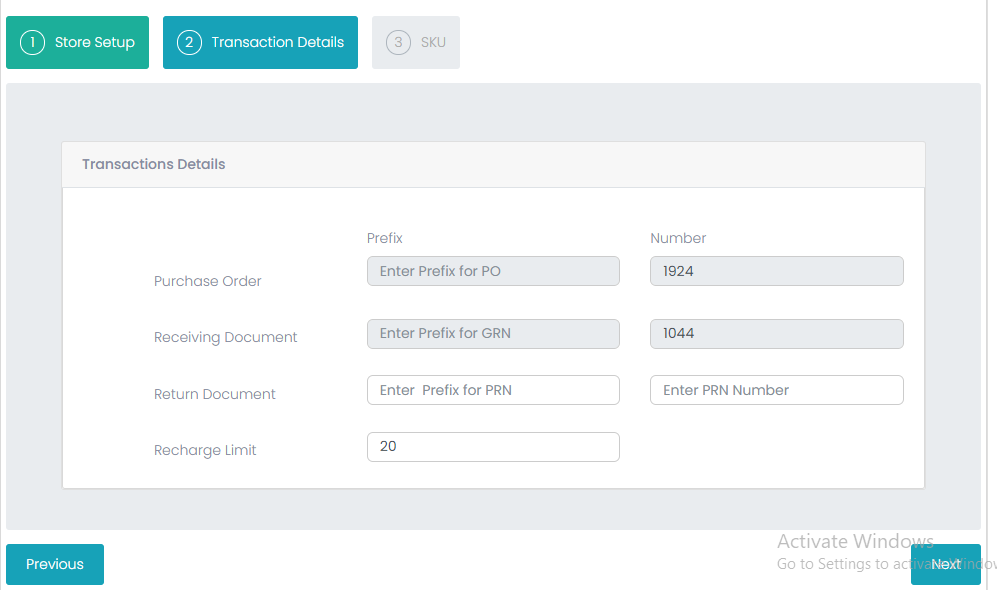Click the step 1 circle icon

pyautogui.click(x=32, y=42)
